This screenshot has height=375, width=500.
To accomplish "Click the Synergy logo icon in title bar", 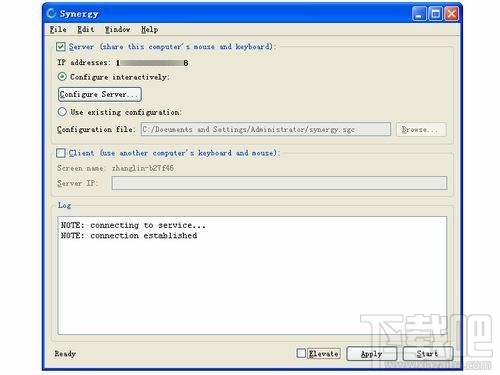I will coord(52,13).
